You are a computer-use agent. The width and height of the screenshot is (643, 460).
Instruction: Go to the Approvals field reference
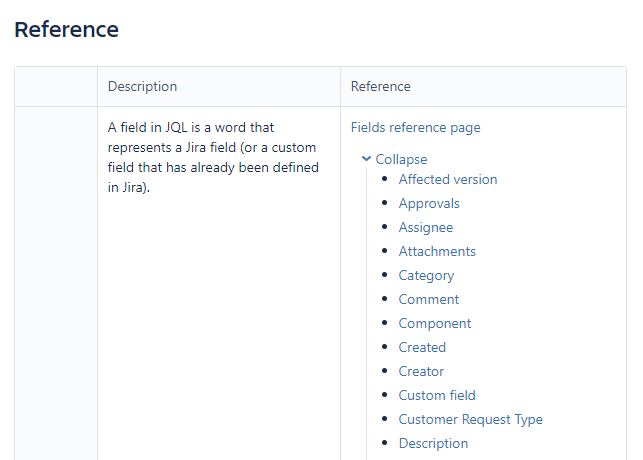pyautogui.click(x=429, y=203)
